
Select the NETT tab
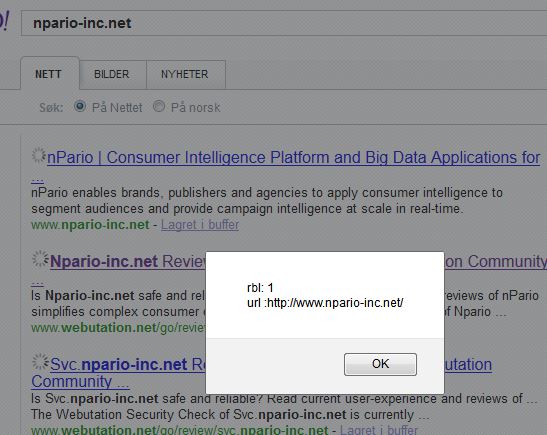[48, 74]
